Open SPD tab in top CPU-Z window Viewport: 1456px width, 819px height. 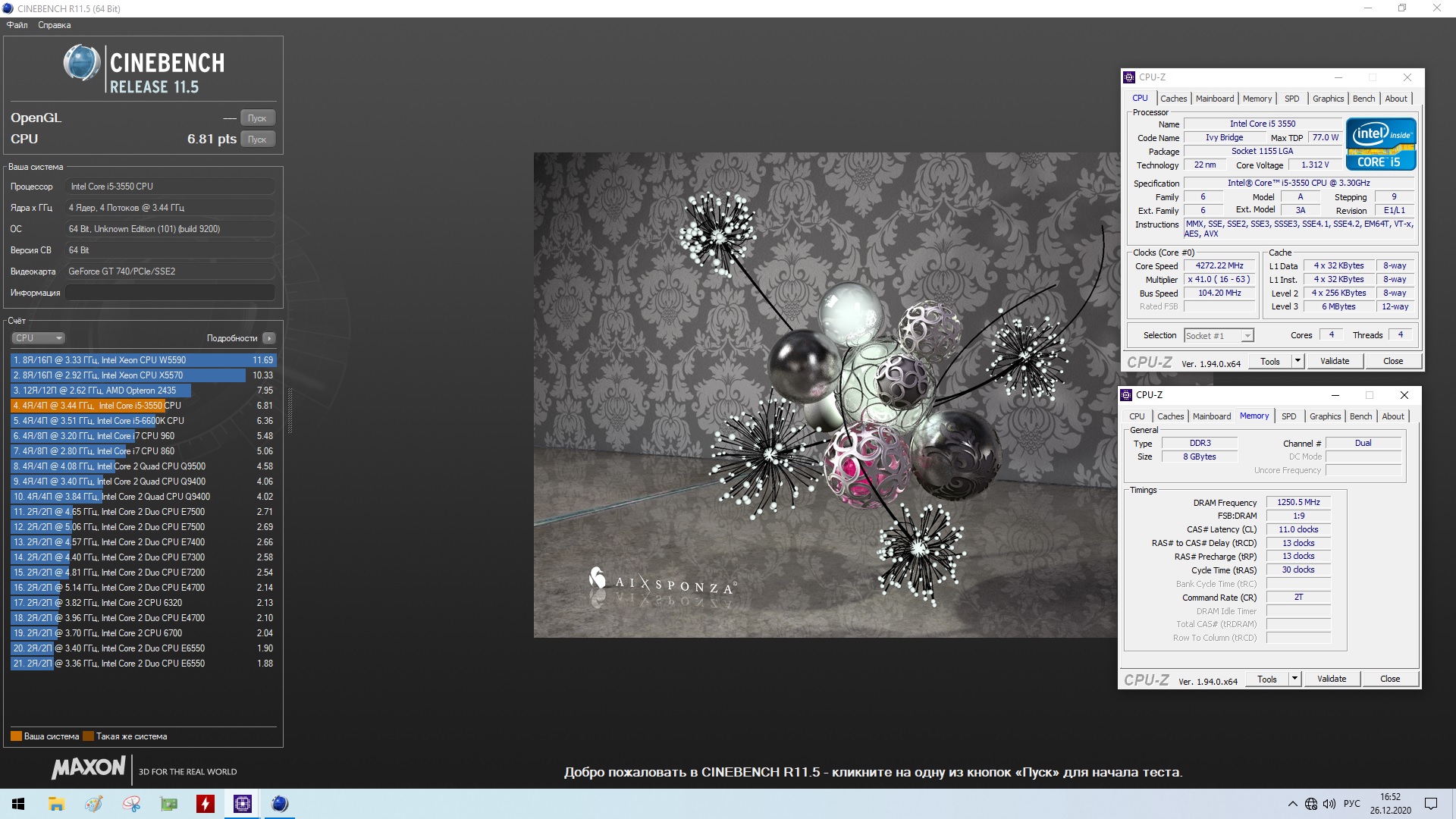(1292, 99)
